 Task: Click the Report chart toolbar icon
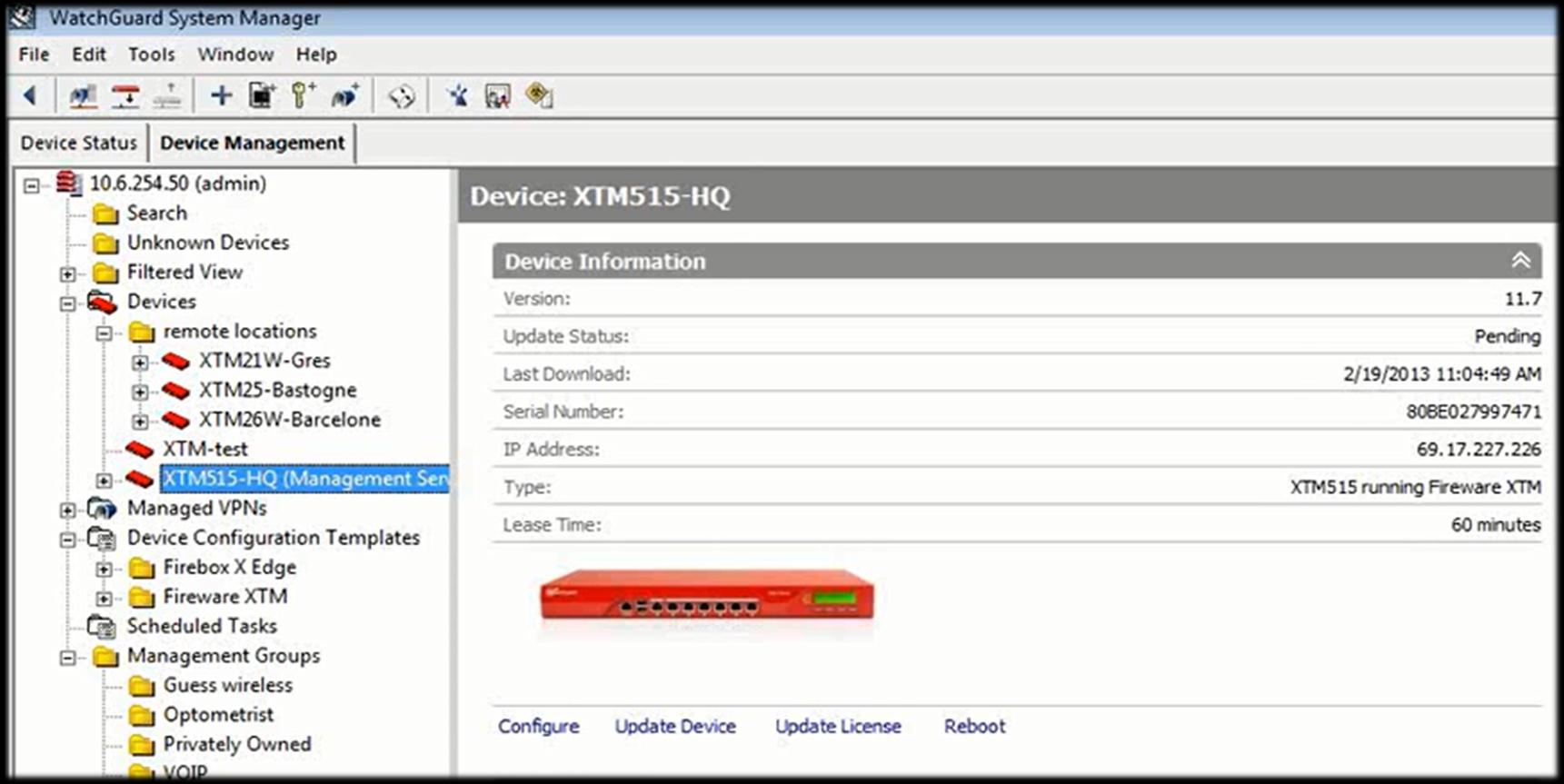[x=498, y=95]
